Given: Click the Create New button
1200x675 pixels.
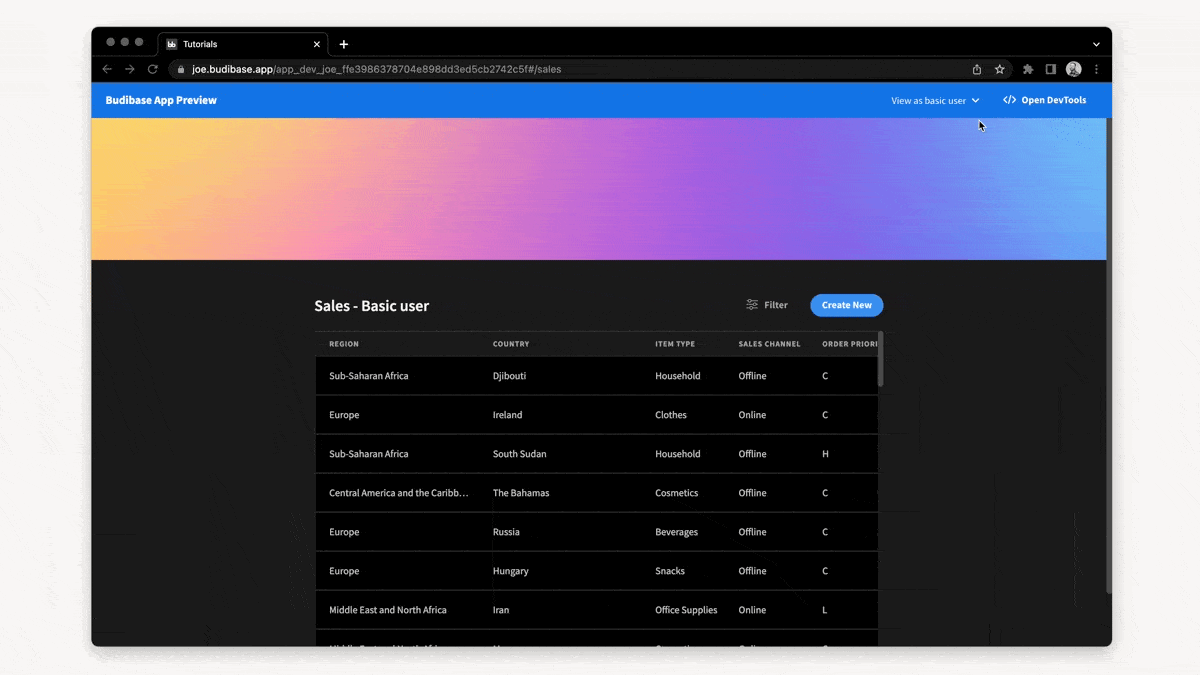Looking at the screenshot, I should pyautogui.click(x=846, y=305).
